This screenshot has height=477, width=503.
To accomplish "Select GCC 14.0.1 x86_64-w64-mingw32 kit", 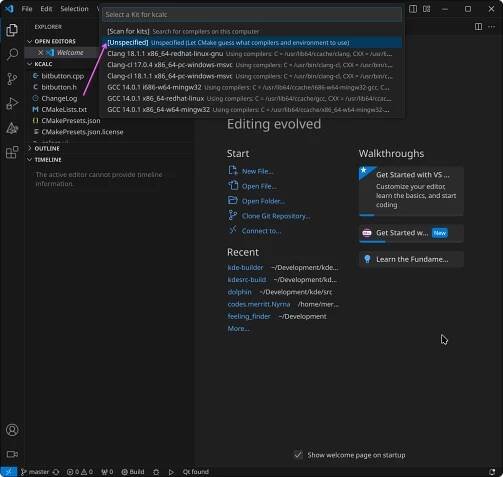I will [x=252, y=110].
